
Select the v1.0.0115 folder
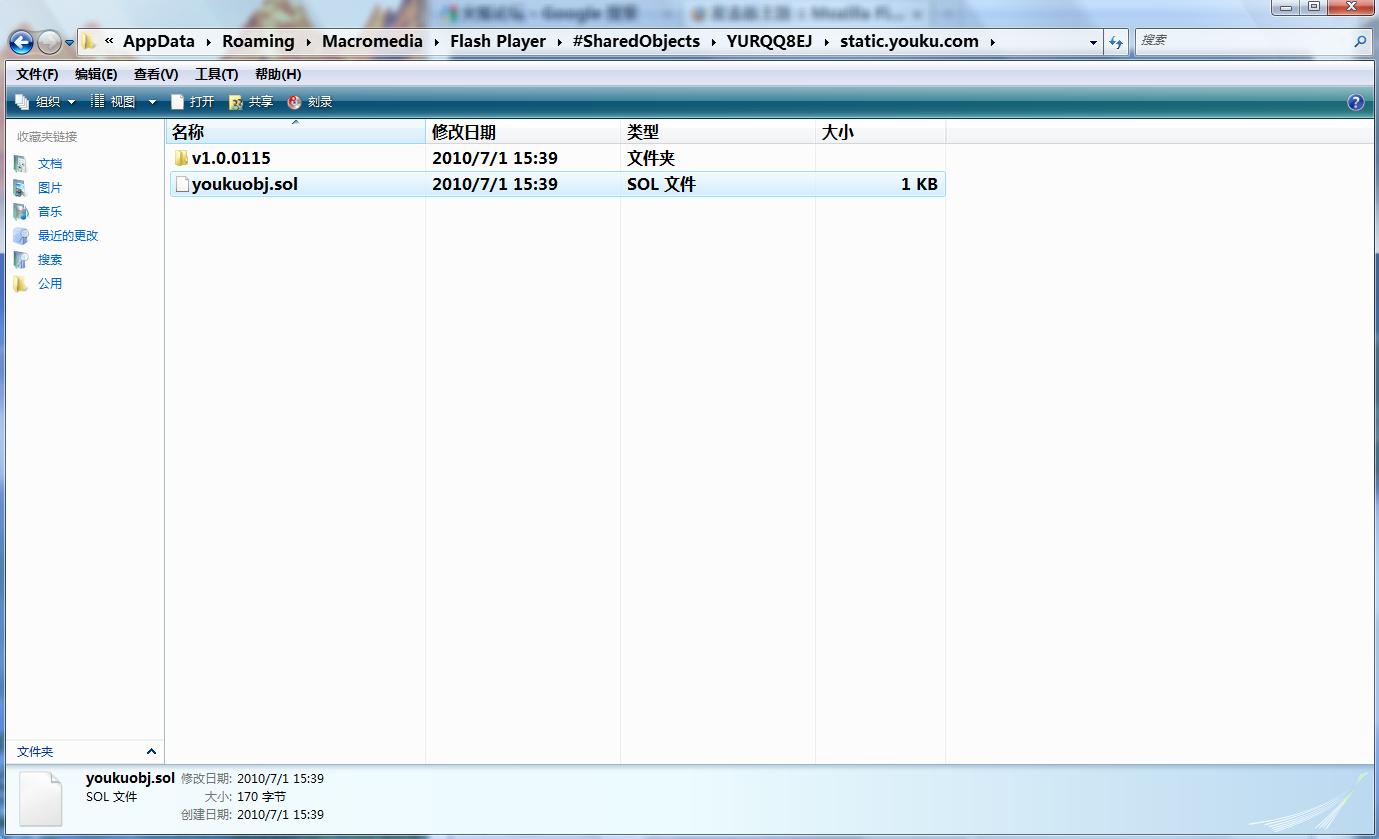[231, 158]
